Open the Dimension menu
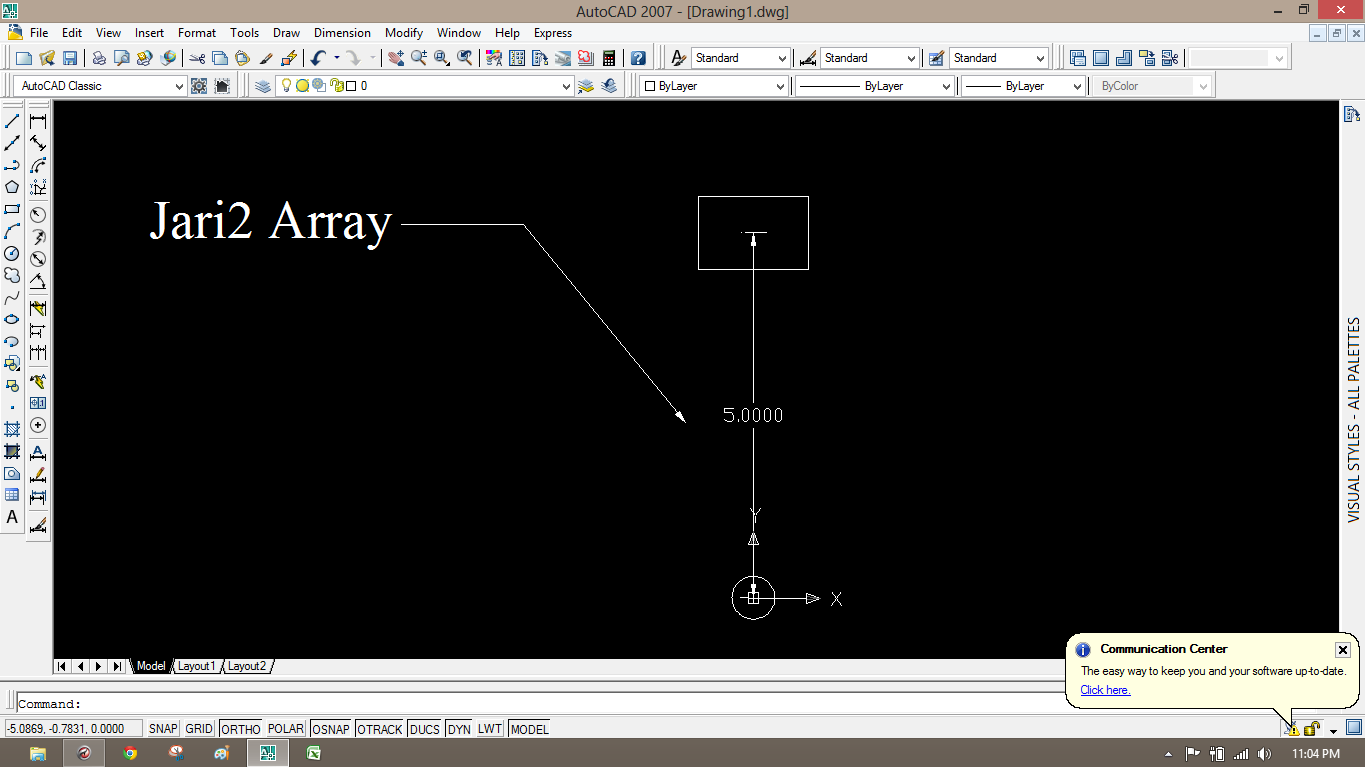Image resolution: width=1365 pixels, height=767 pixels. (x=342, y=33)
